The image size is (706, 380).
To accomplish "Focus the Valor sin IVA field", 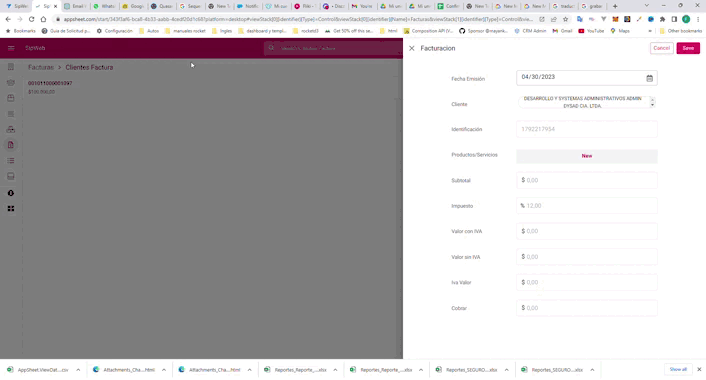I will pyautogui.click(x=587, y=257).
